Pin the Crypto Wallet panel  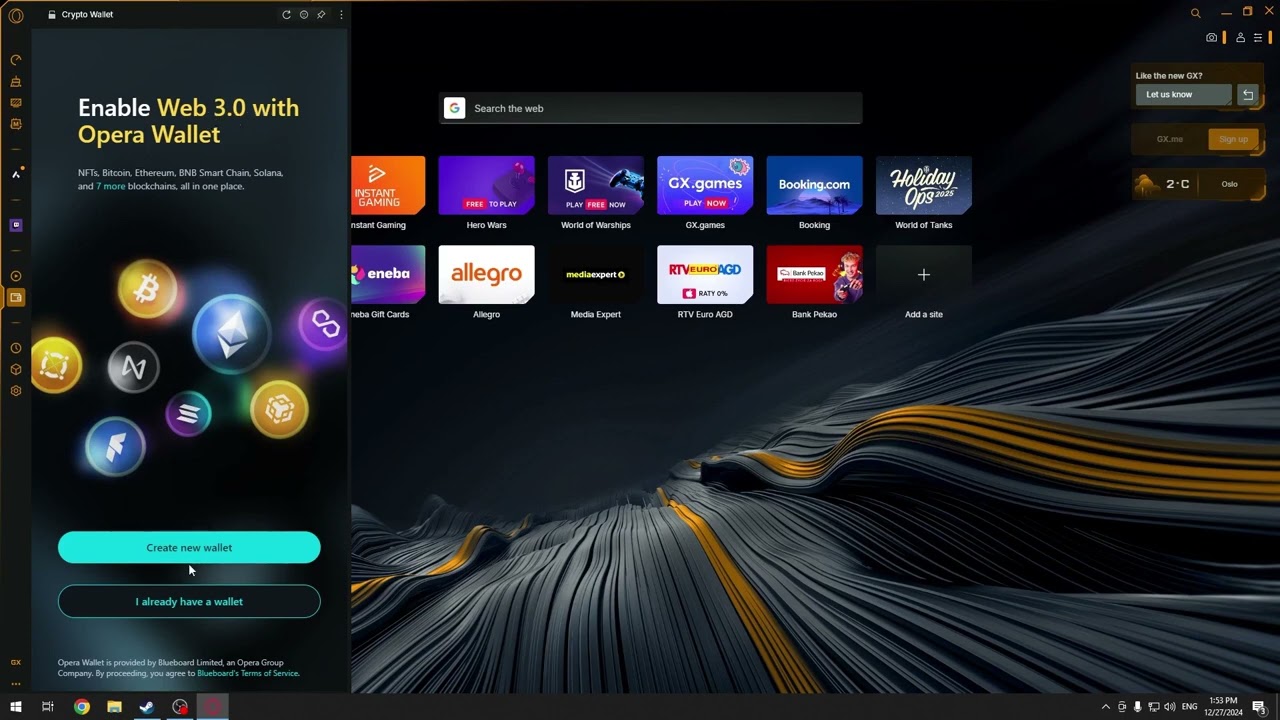pos(321,15)
